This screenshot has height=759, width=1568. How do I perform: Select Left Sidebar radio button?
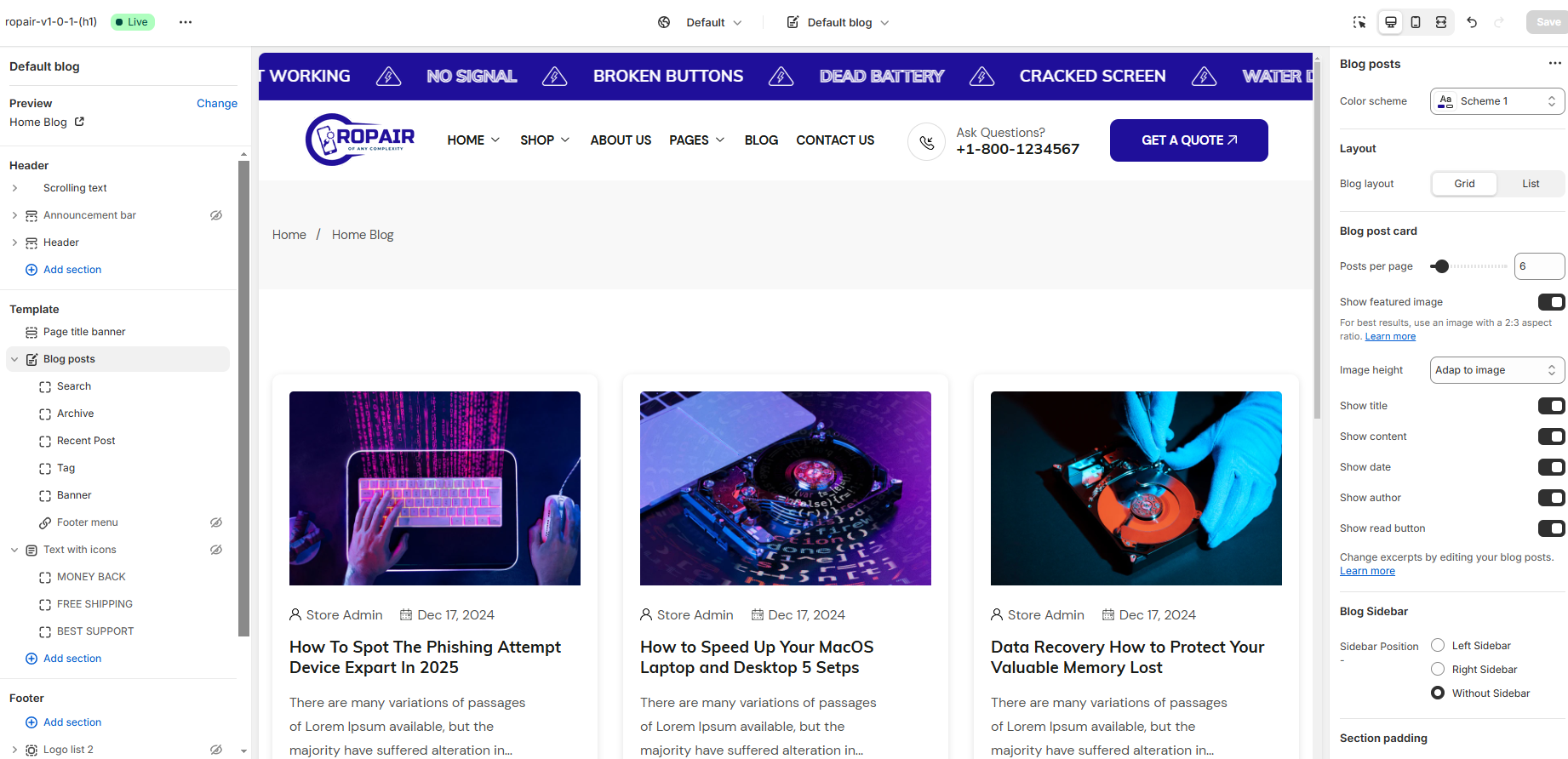[x=1438, y=645]
